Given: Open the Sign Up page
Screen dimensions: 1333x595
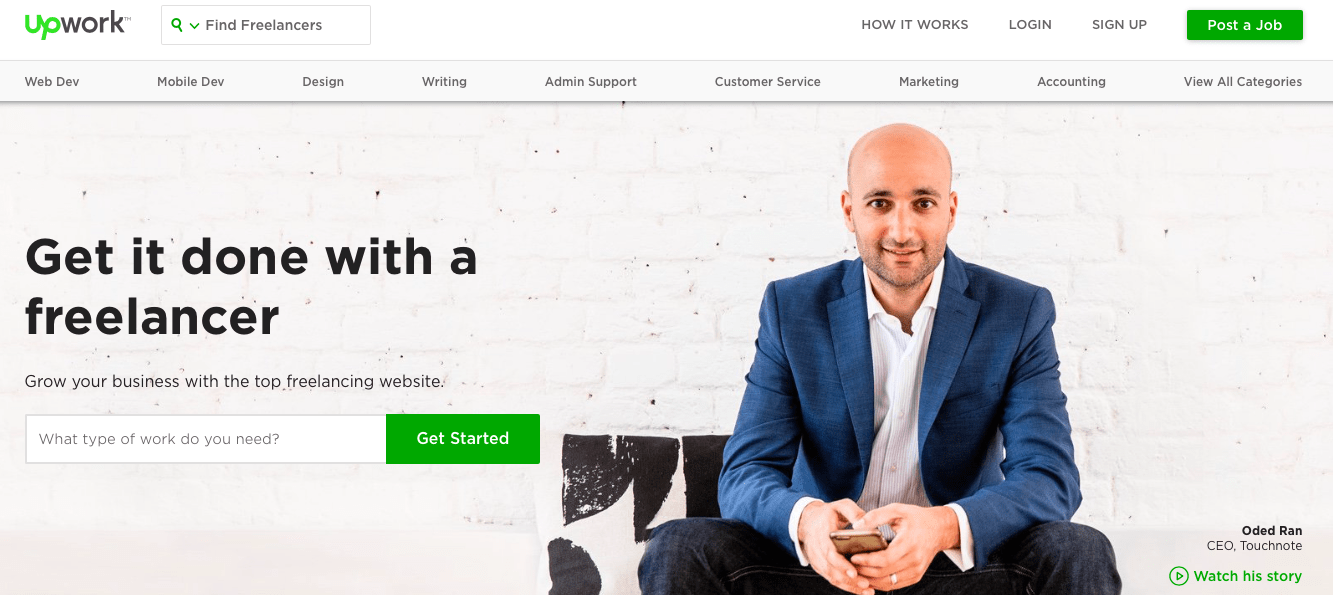Looking at the screenshot, I should (1119, 25).
